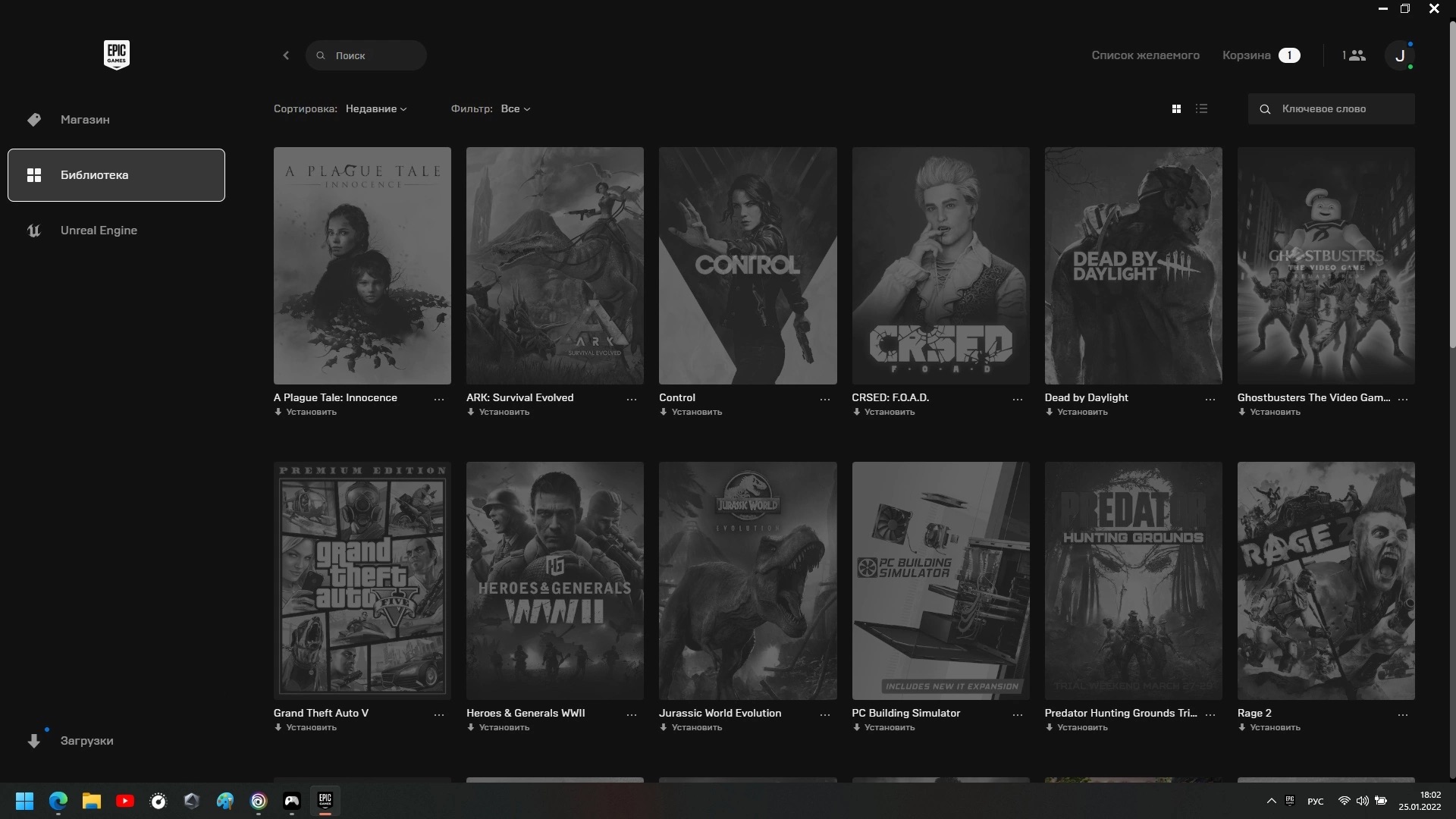
Task: Open the Магазин store tab
Action: coord(85,120)
